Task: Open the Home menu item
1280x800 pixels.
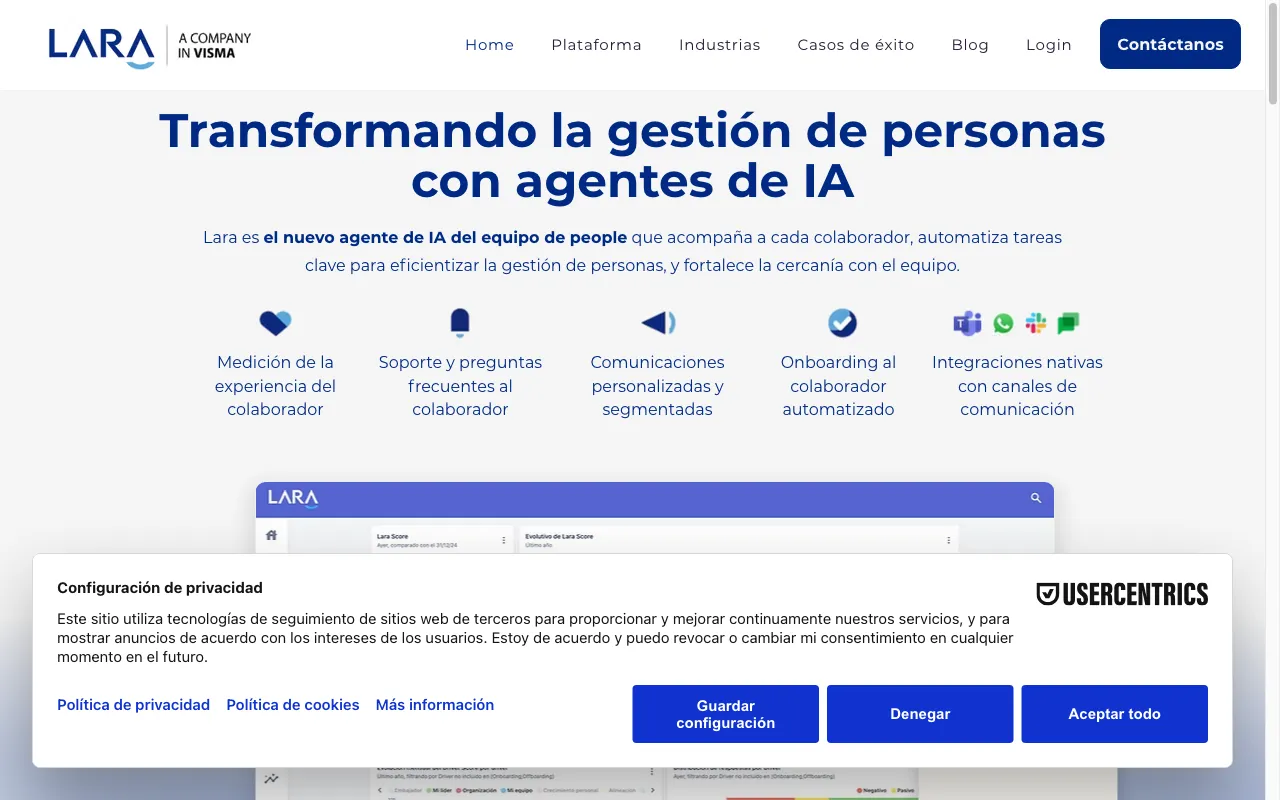Action: pyautogui.click(x=490, y=45)
